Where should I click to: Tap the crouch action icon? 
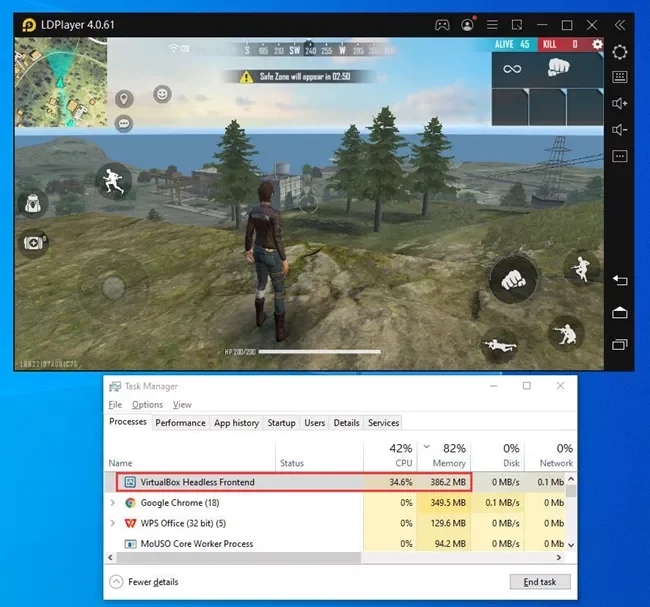coord(566,334)
